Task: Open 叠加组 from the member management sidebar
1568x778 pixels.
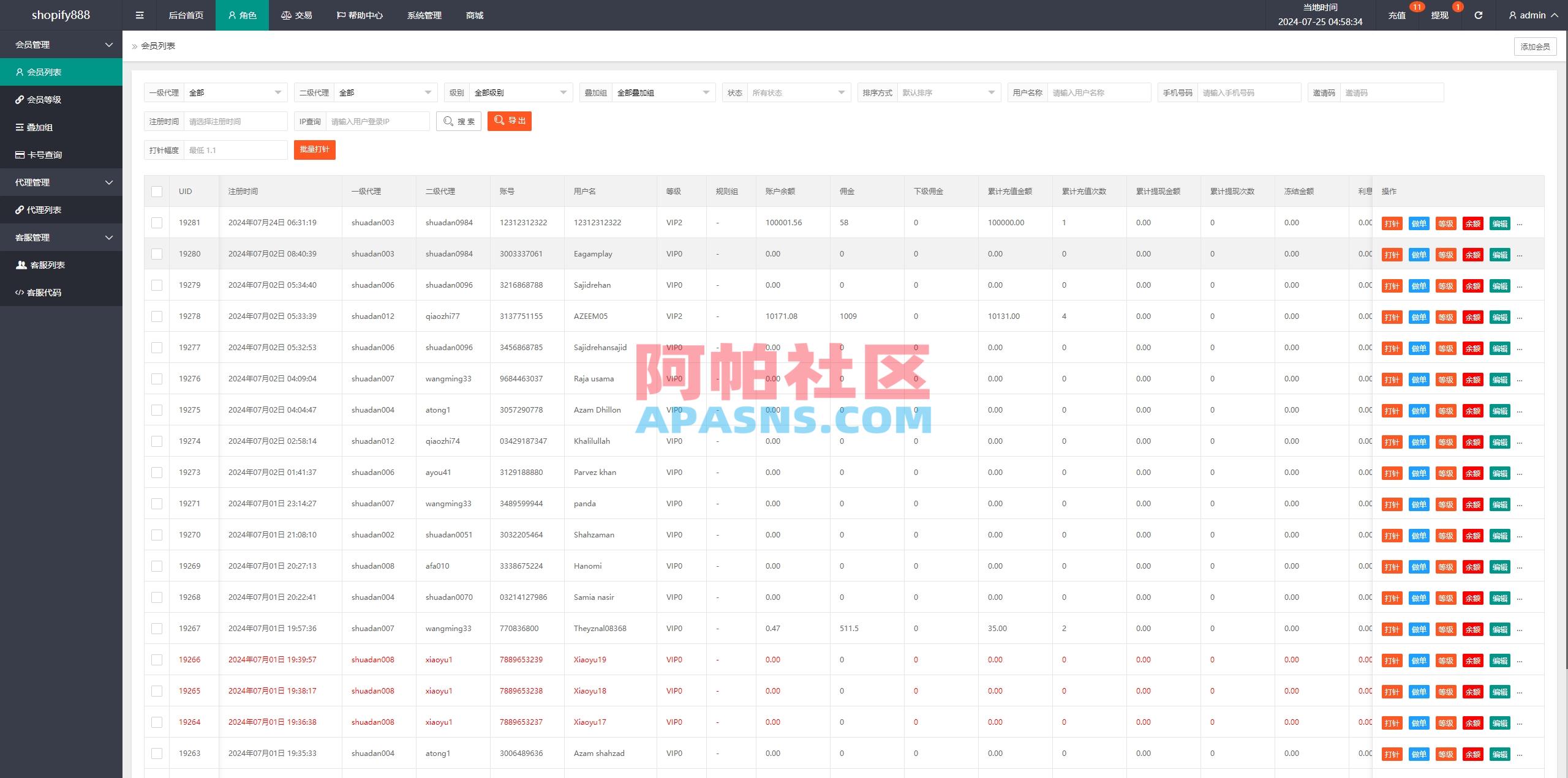Action: click(x=42, y=127)
